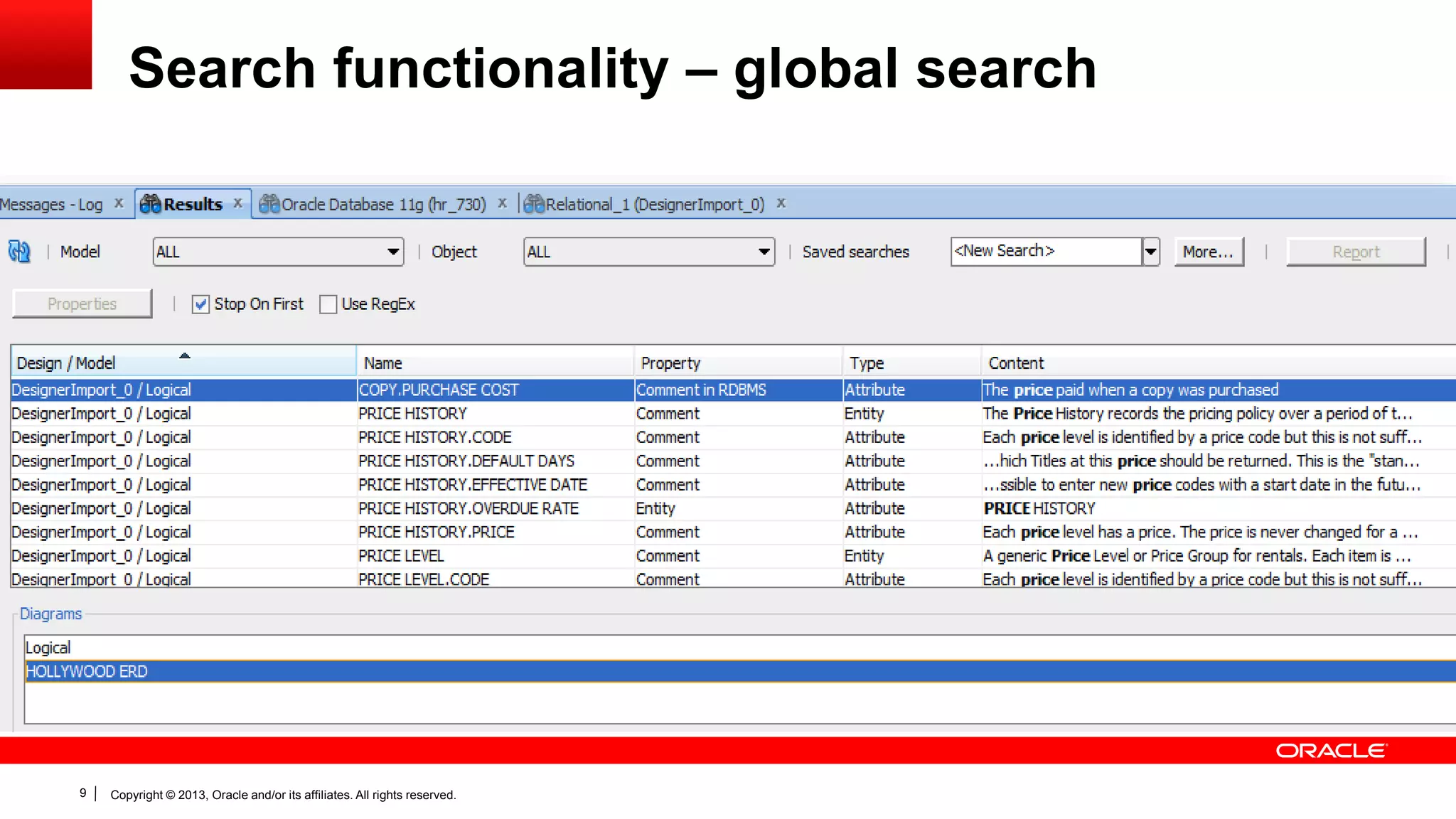
Task: Open the Relational_1 (DesignerImport_0) tab
Action: (x=655, y=205)
